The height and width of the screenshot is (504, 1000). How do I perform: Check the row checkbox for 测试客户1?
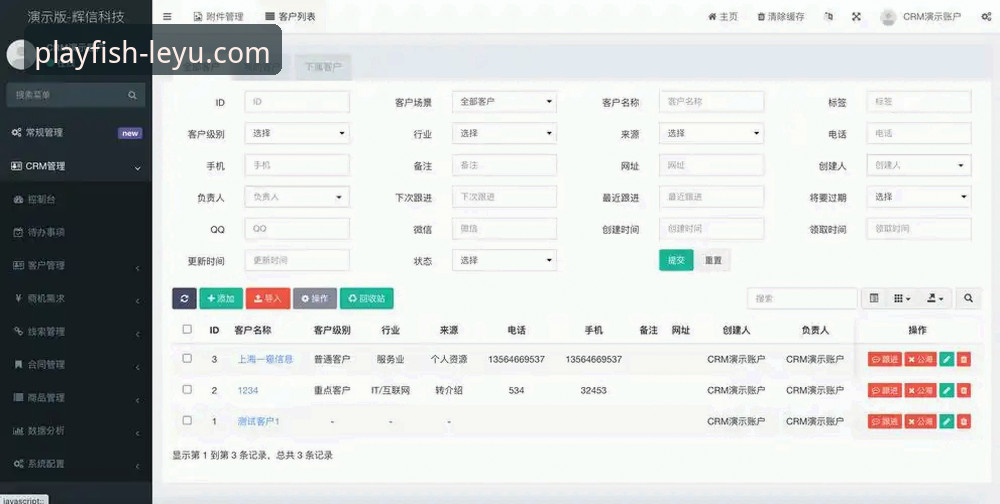(187, 420)
